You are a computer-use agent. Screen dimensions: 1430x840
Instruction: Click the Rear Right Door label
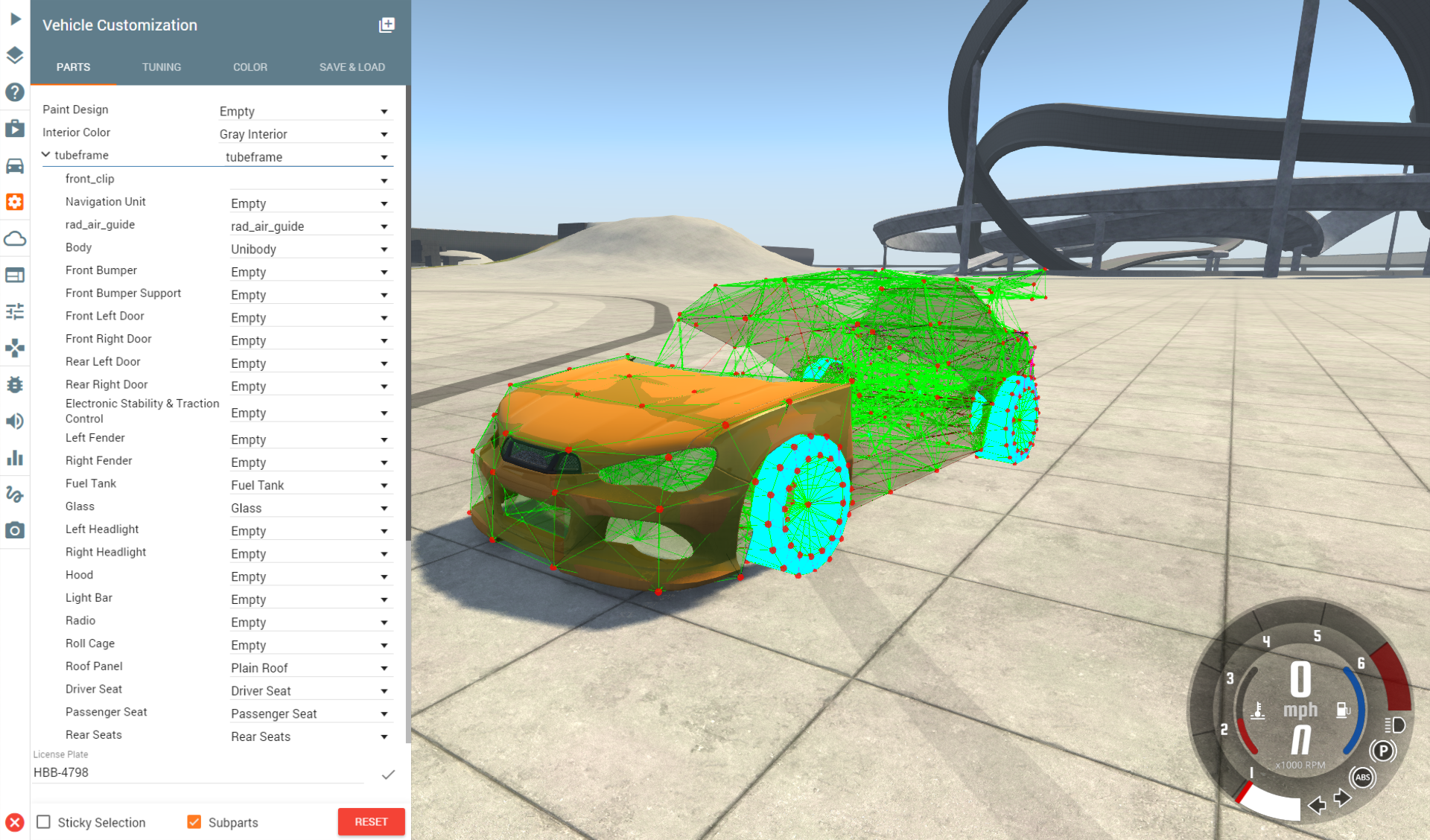point(107,384)
